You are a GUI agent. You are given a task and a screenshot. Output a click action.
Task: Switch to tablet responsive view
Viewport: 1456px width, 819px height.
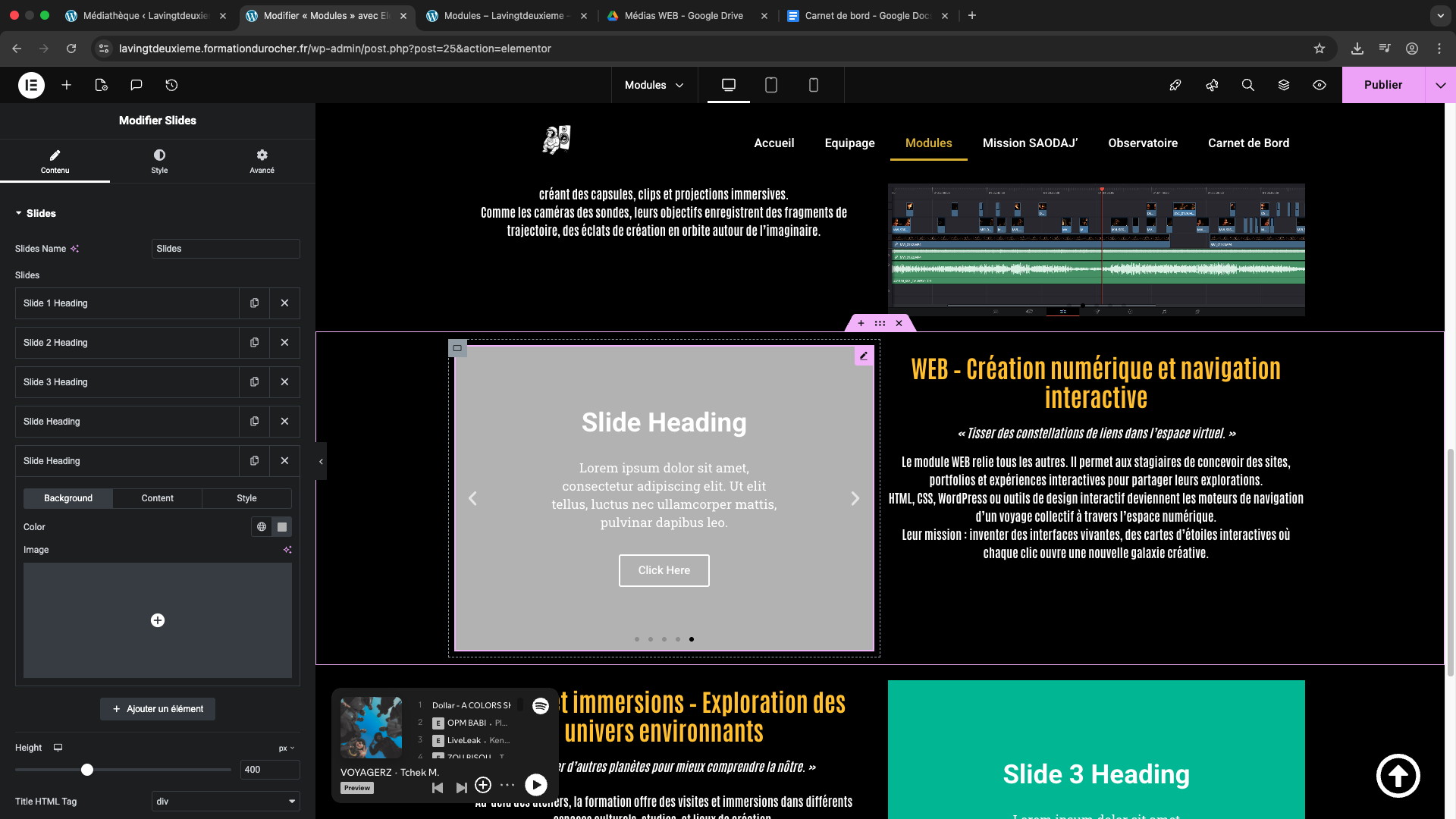click(771, 85)
